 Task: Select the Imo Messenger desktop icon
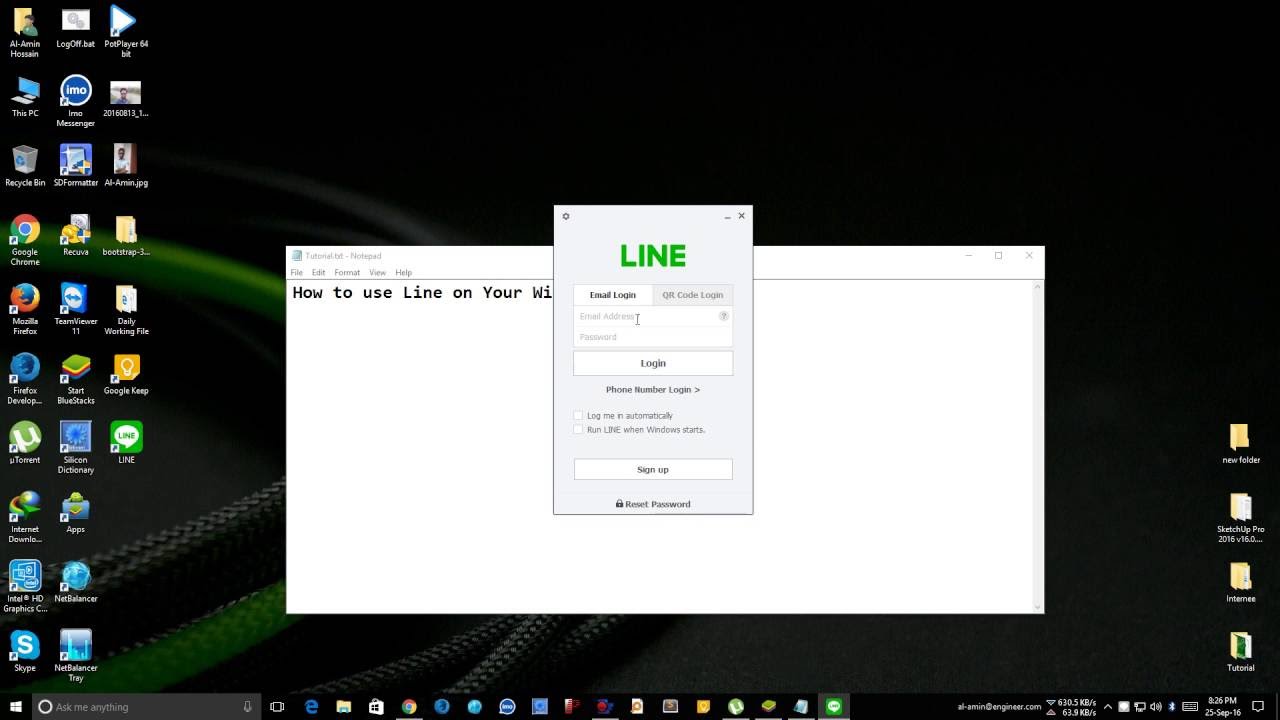click(76, 101)
